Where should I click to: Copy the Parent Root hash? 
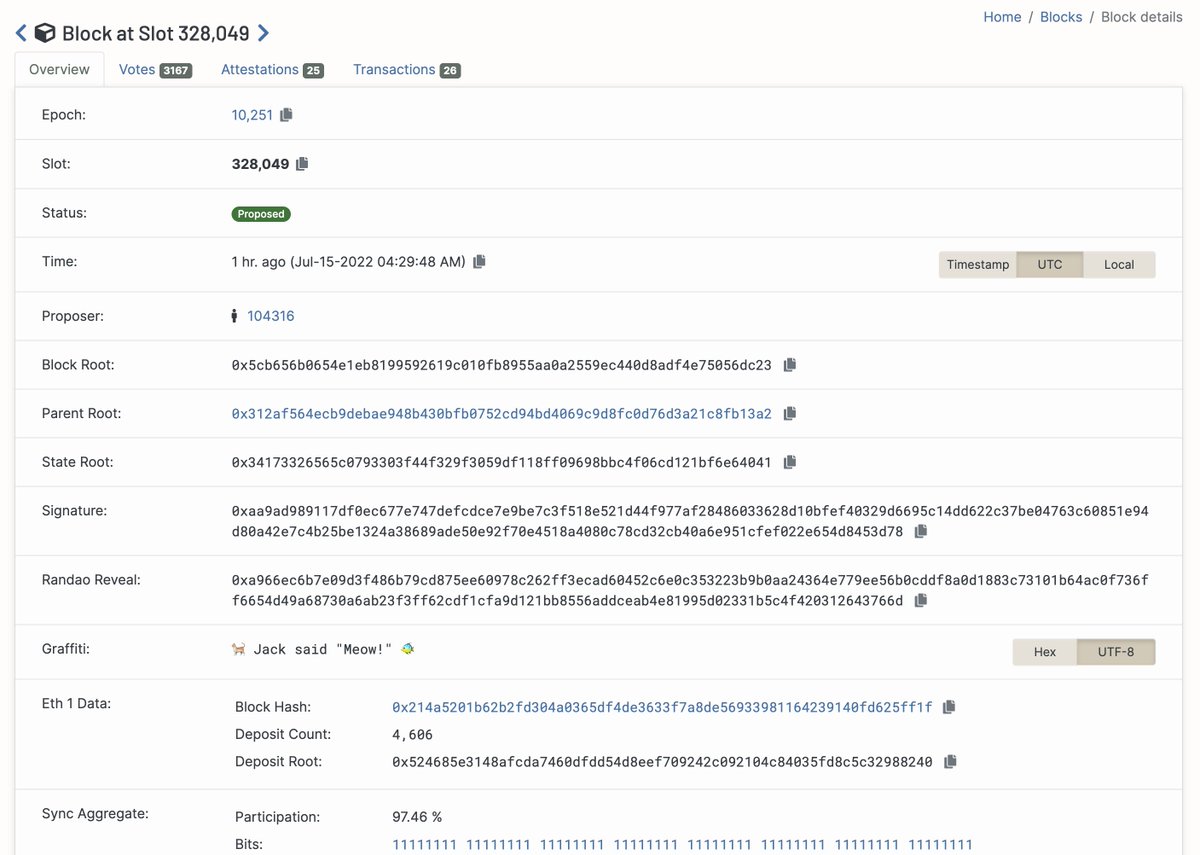point(789,414)
